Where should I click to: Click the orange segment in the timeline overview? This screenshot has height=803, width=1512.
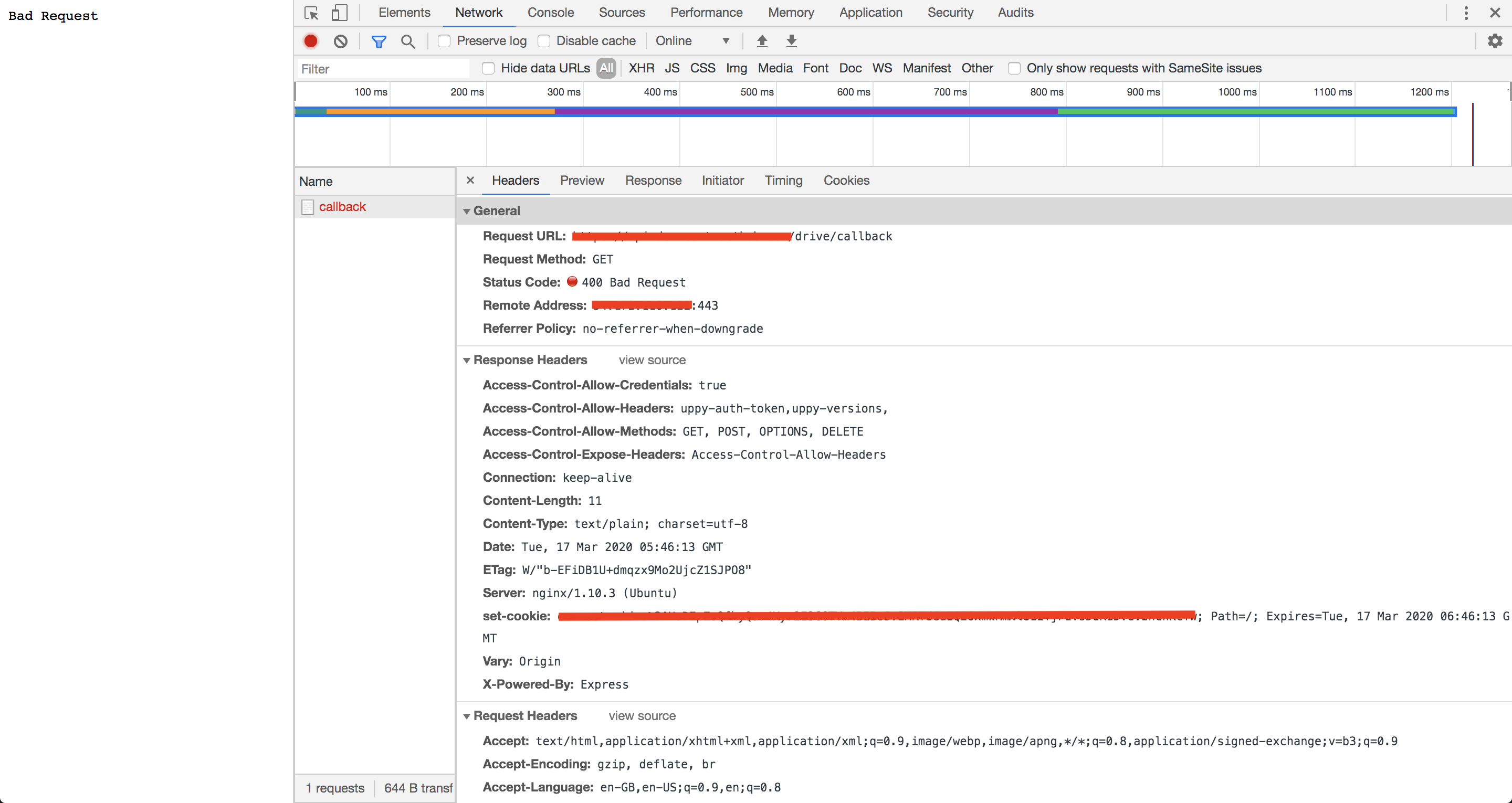pyautogui.click(x=440, y=111)
